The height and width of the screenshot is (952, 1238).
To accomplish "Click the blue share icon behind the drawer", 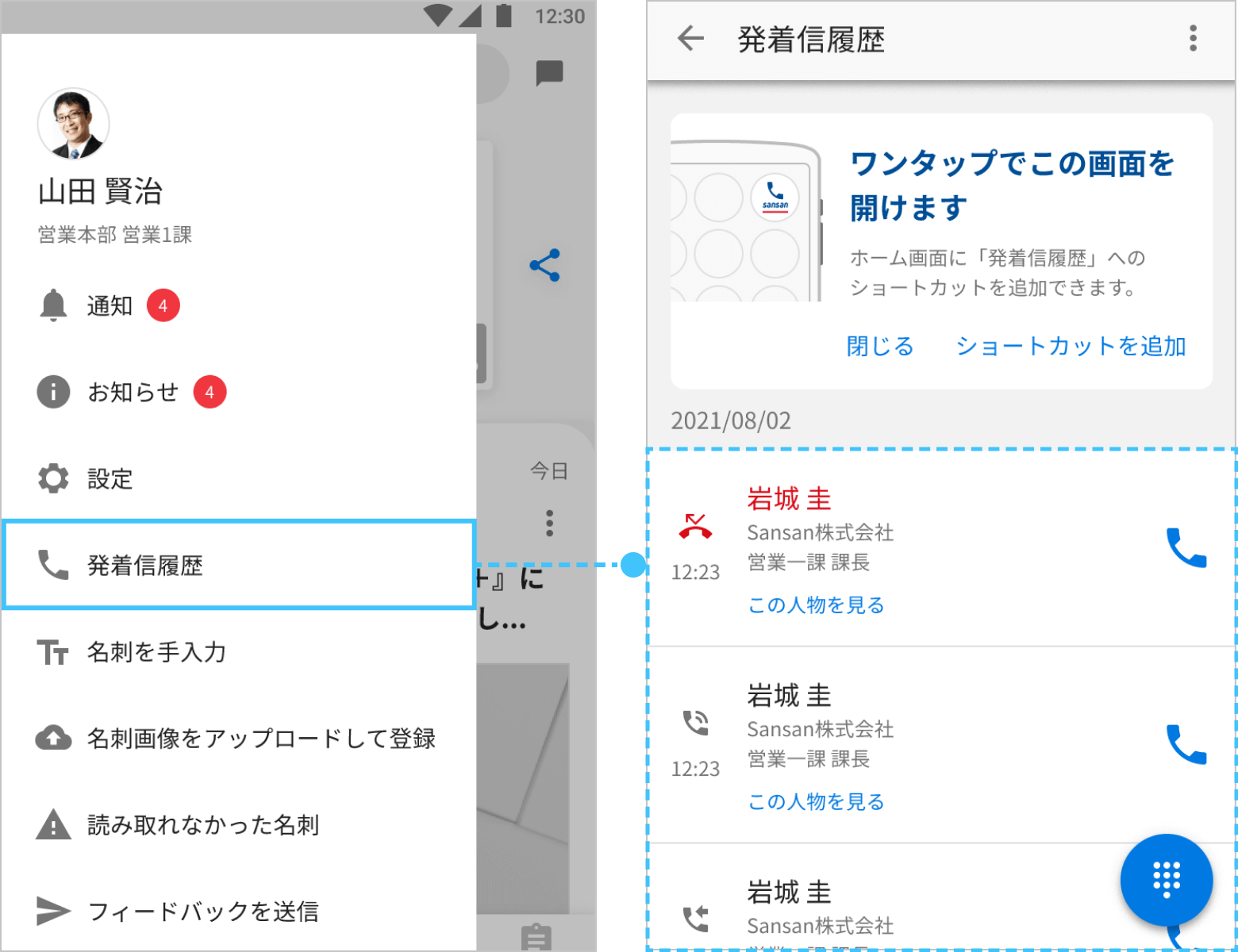I will point(545,265).
